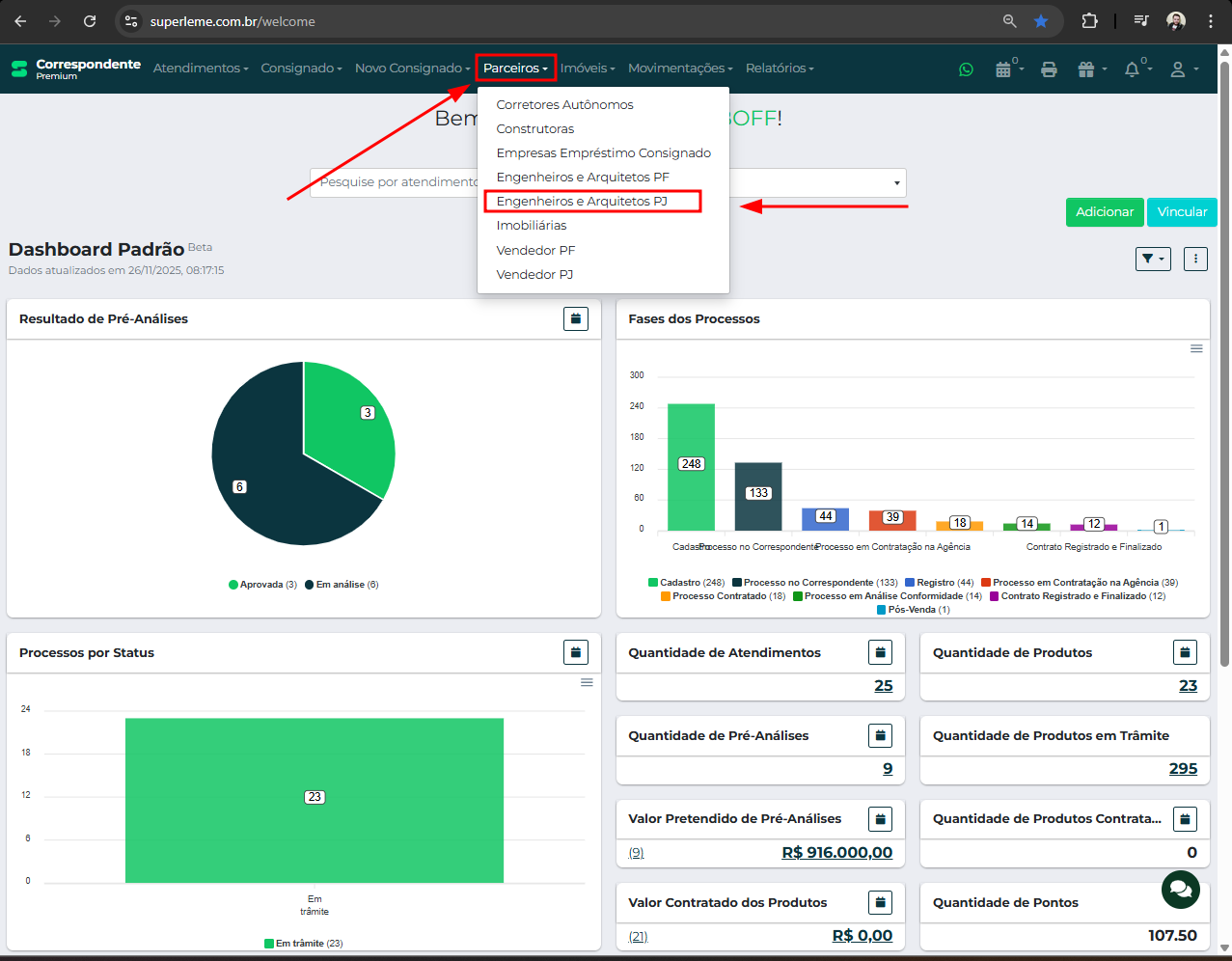Open the chat support bubble
1232x961 pixels.
click(1180, 888)
